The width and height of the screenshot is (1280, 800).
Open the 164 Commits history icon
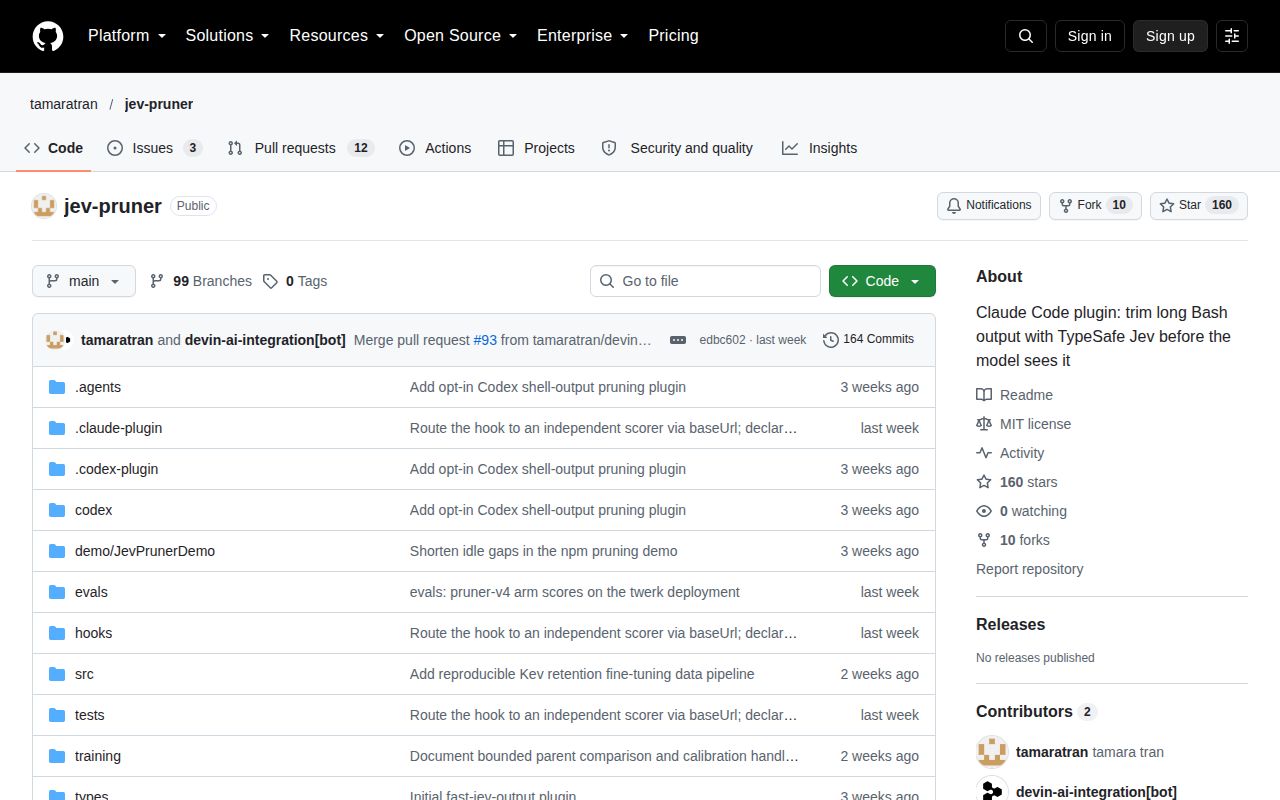tap(869, 340)
